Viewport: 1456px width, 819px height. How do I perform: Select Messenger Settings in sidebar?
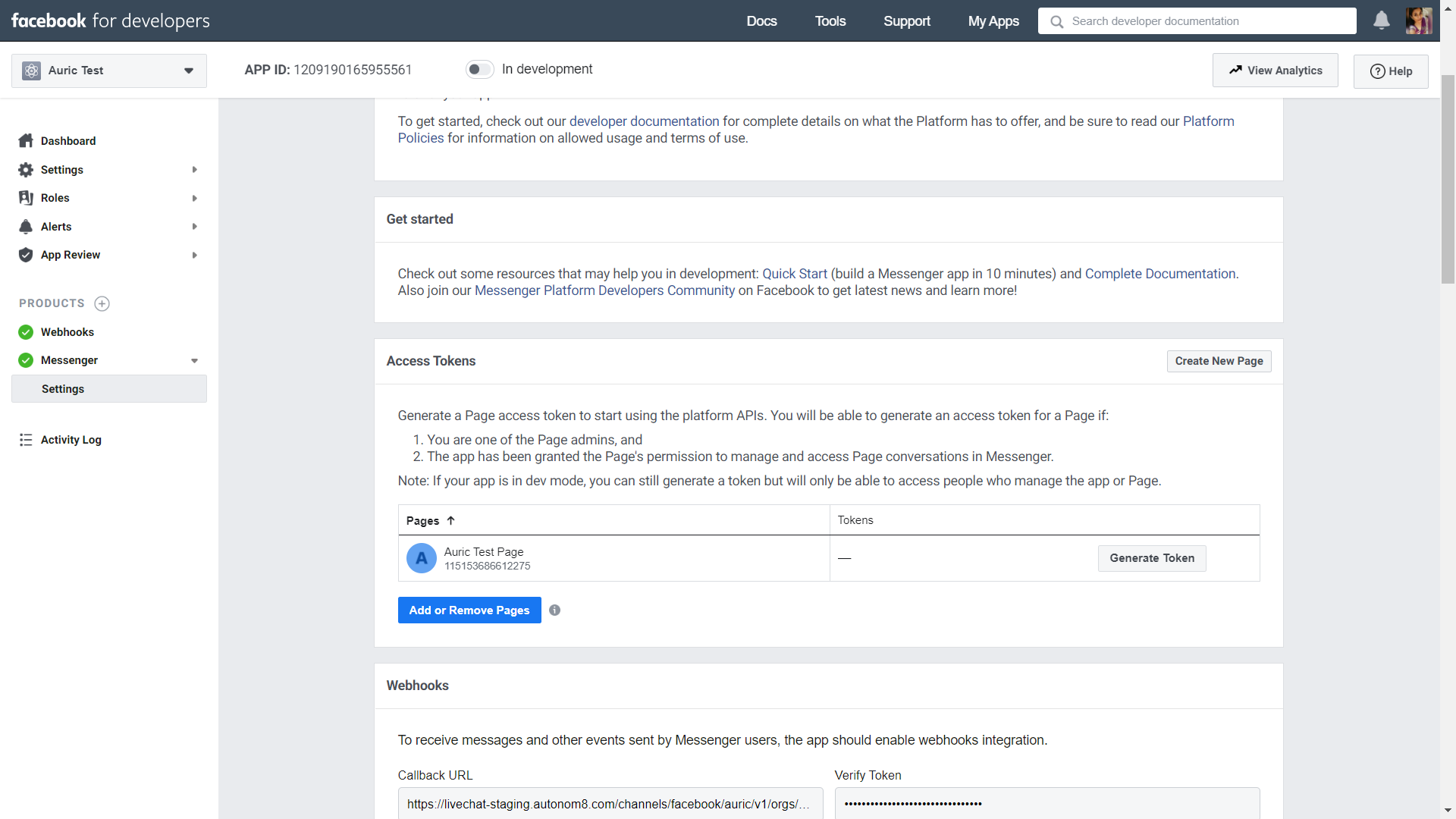click(109, 389)
